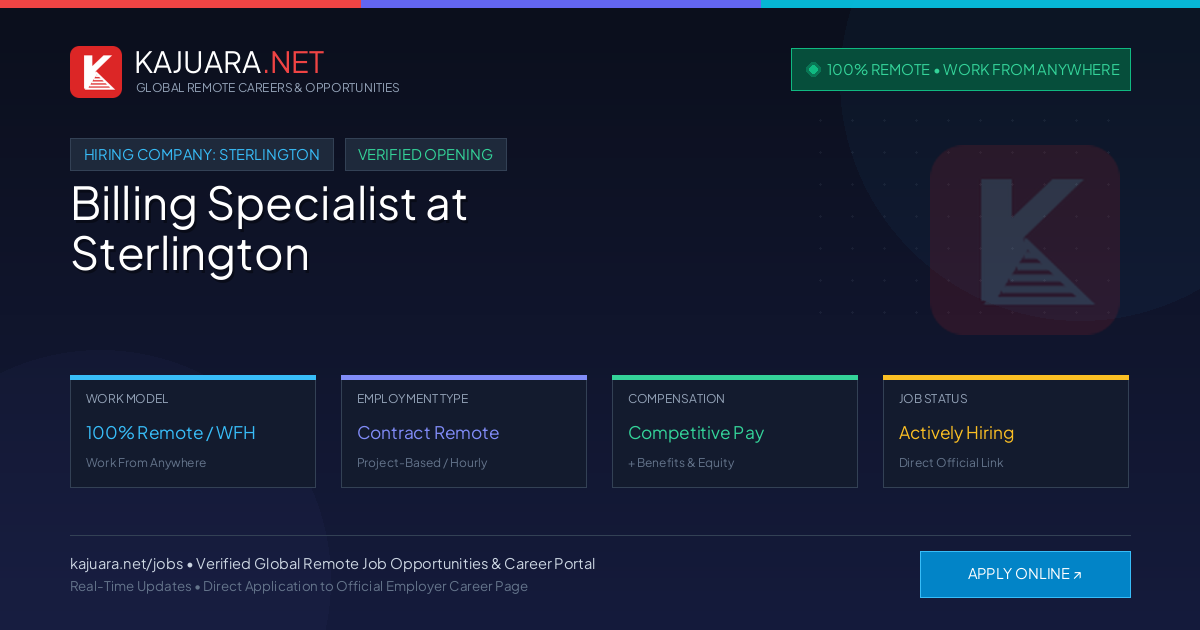Click the Billing Specialist at Sterlington headline
Screen dimensions: 1200x630
270,229
